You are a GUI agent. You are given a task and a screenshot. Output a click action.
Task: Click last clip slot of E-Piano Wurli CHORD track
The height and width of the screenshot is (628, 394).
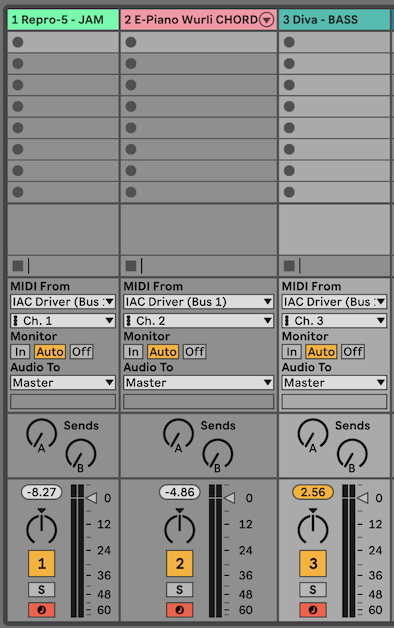(x=199, y=192)
